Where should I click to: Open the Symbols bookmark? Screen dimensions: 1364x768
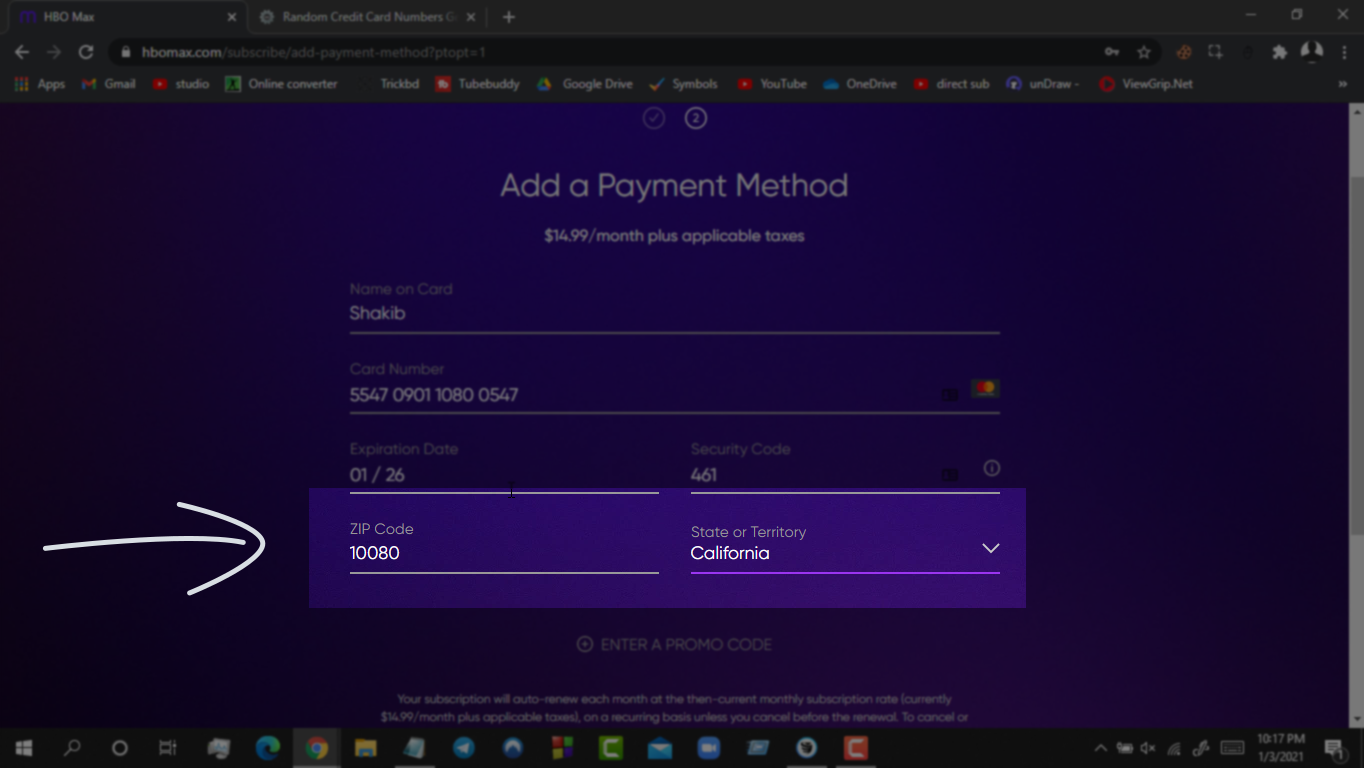(x=684, y=84)
